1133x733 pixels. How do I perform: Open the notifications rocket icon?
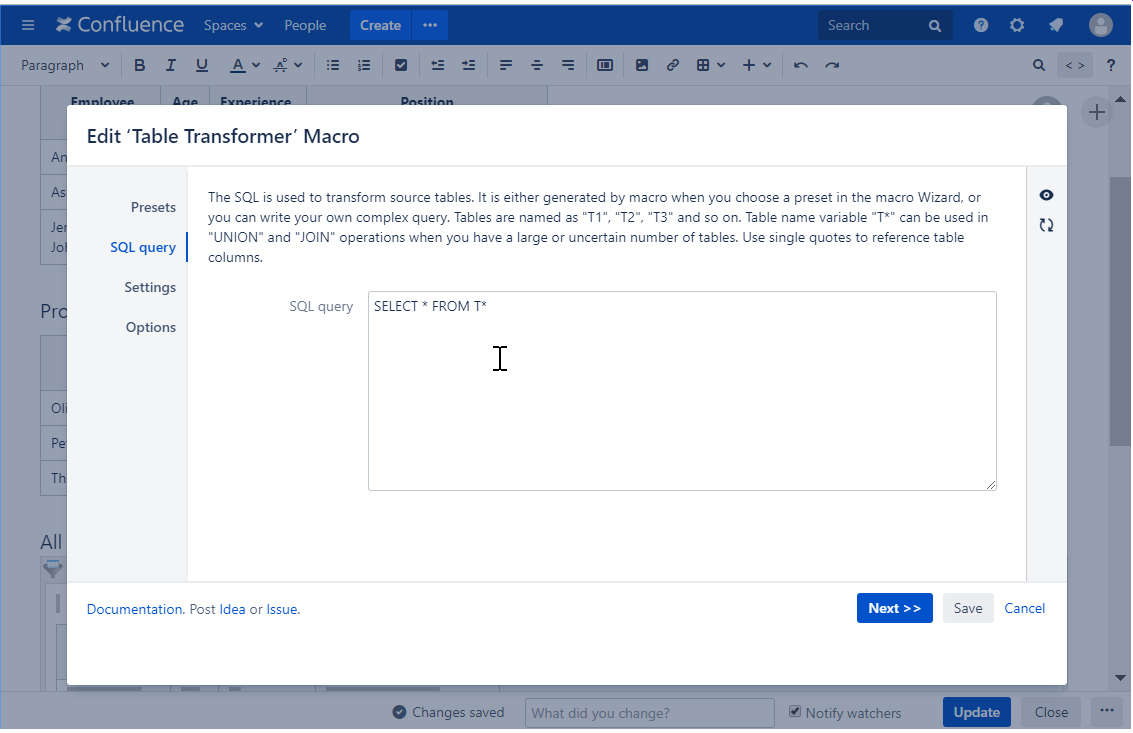1056,25
